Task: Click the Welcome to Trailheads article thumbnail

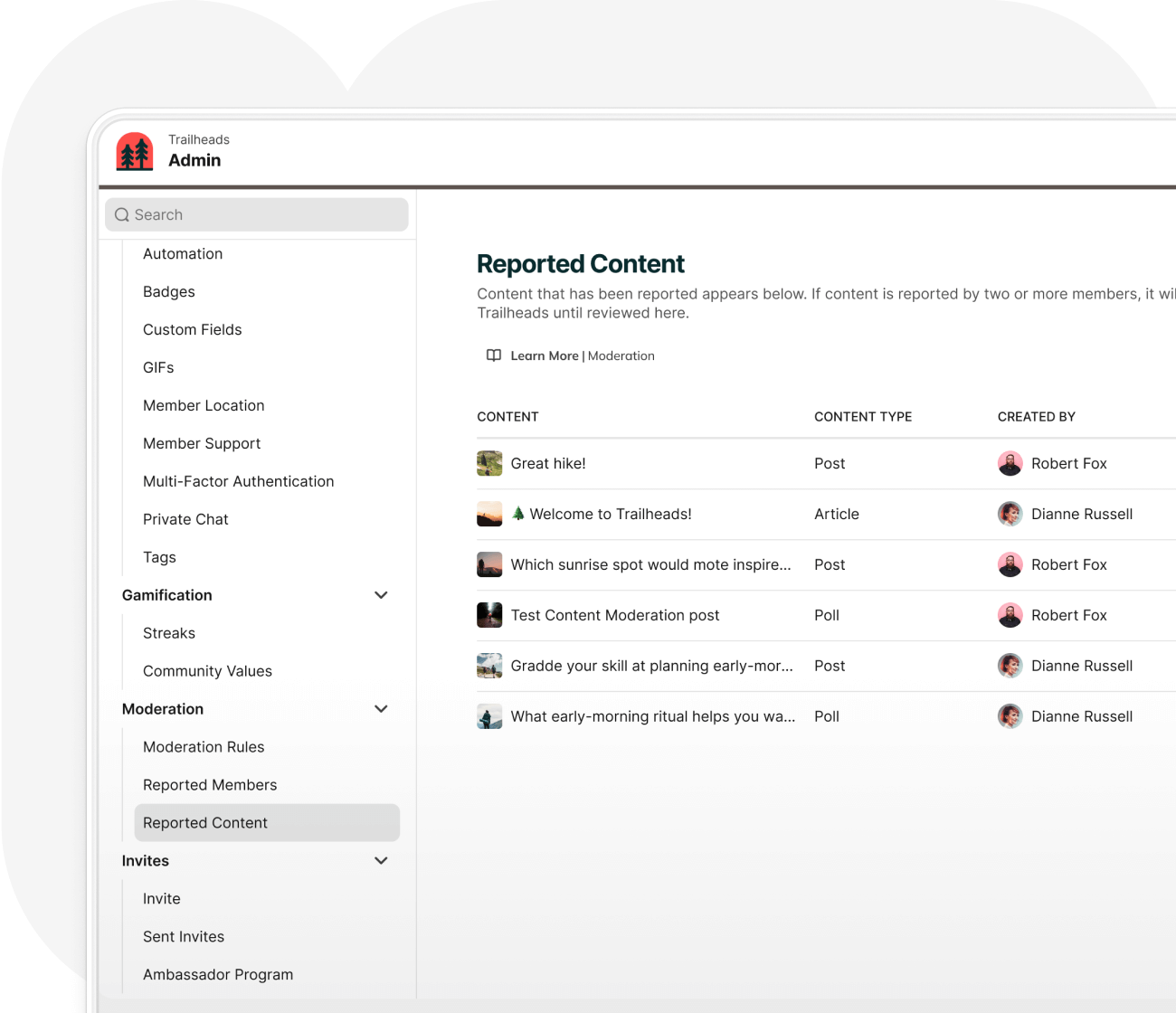Action: pos(489,514)
